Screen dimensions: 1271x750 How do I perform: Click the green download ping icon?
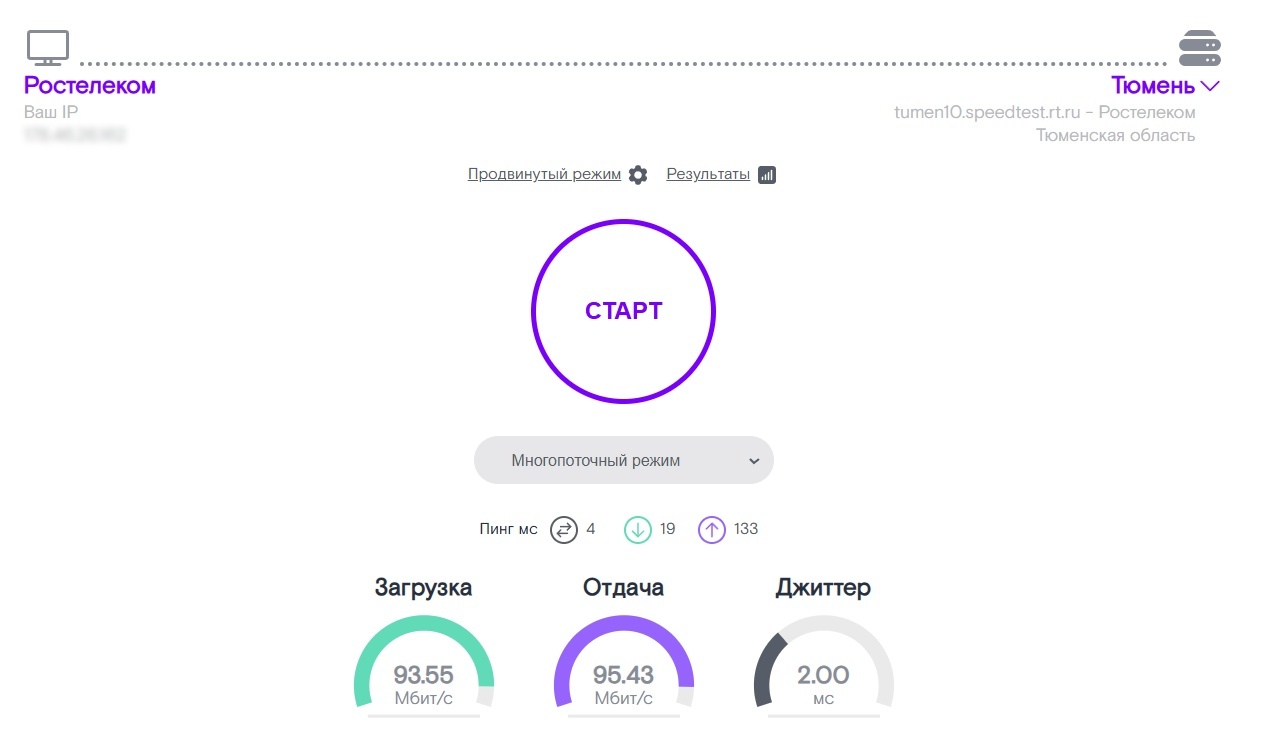(638, 529)
